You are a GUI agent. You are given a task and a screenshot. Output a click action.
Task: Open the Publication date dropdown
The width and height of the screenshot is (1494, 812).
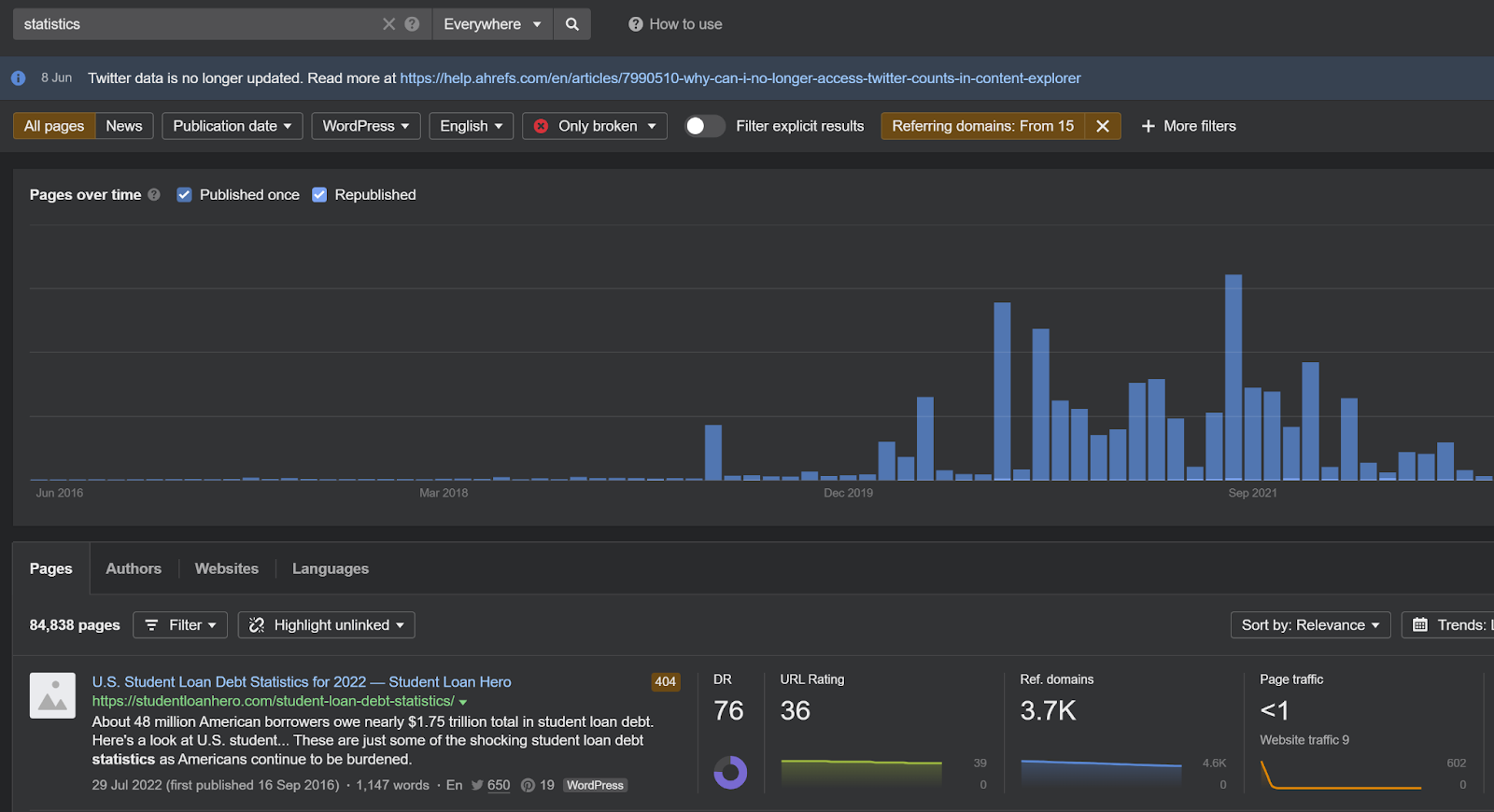pyautogui.click(x=233, y=126)
